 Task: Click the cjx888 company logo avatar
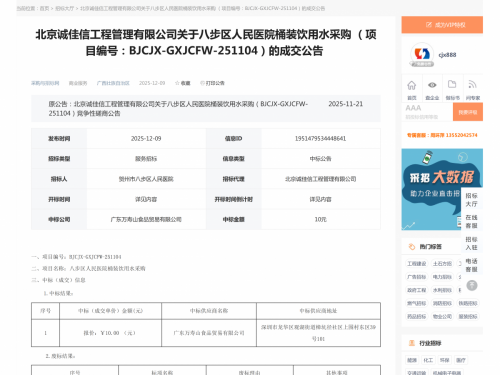click(422, 54)
